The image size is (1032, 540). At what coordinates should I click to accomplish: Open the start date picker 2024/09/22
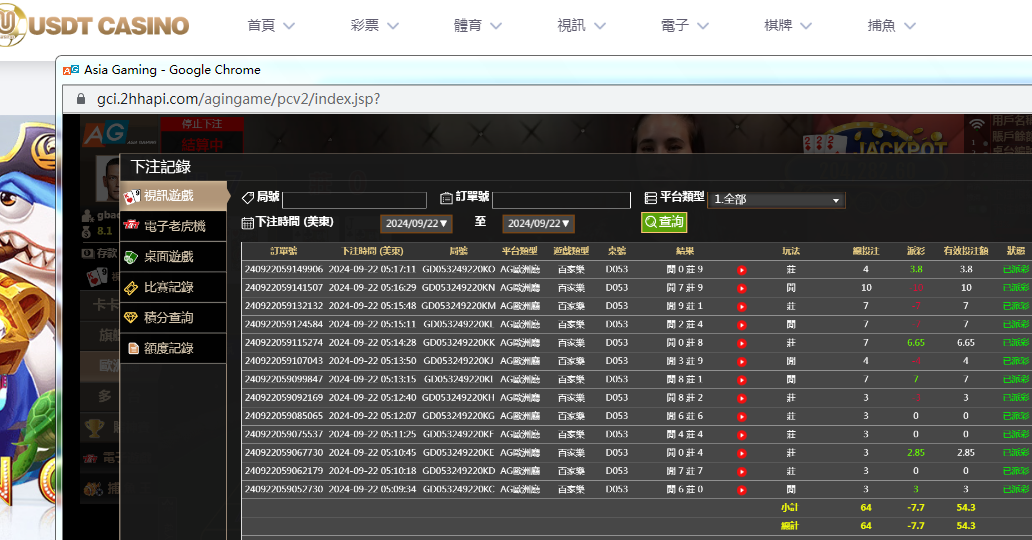pos(417,224)
